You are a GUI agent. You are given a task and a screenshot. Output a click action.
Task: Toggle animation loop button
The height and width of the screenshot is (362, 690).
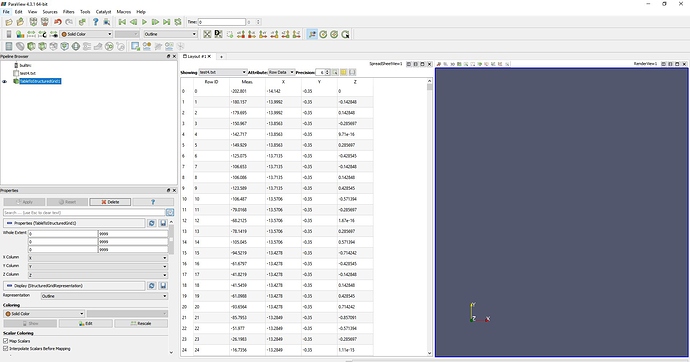(x=178, y=22)
